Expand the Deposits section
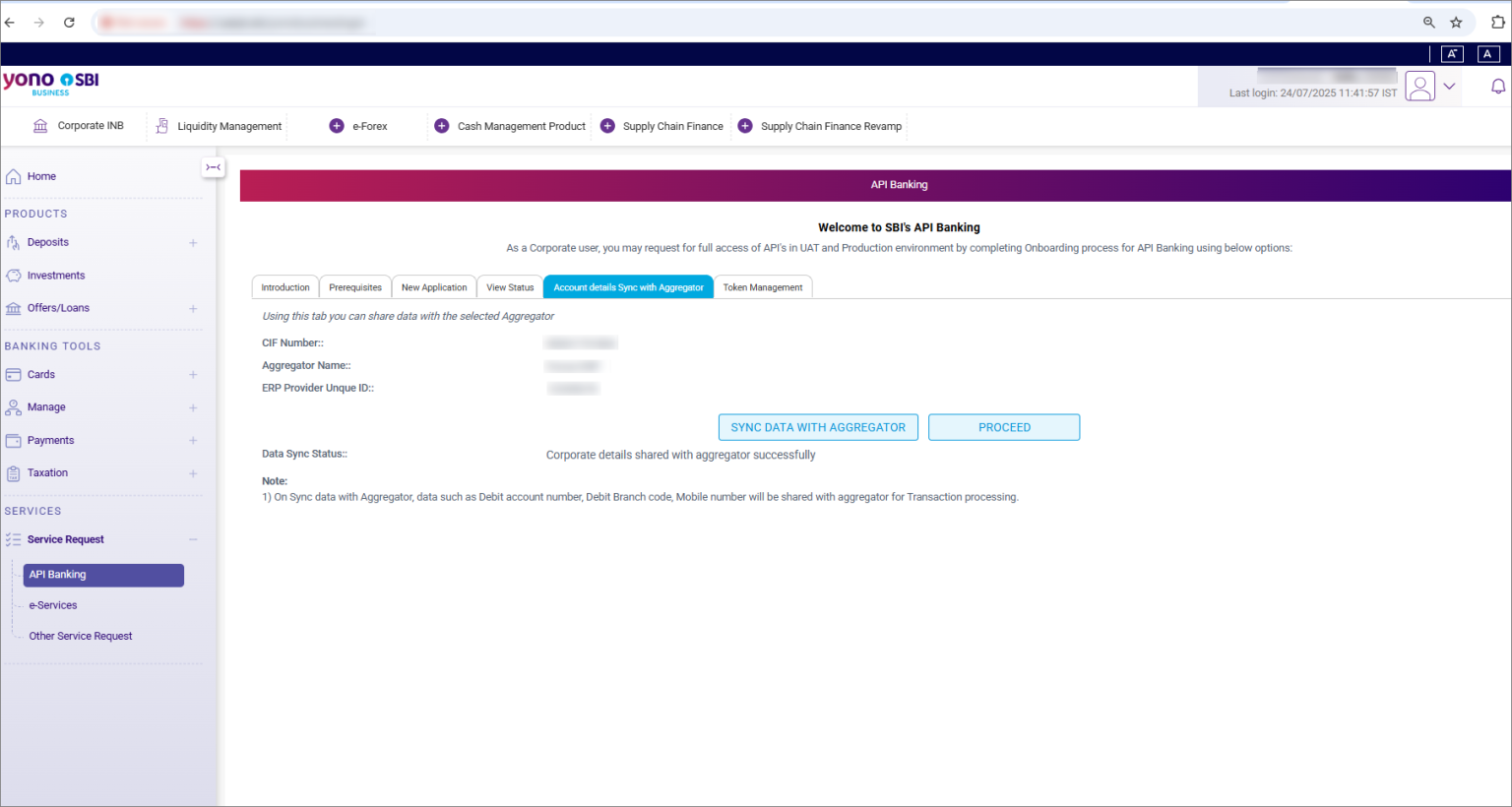 193,242
